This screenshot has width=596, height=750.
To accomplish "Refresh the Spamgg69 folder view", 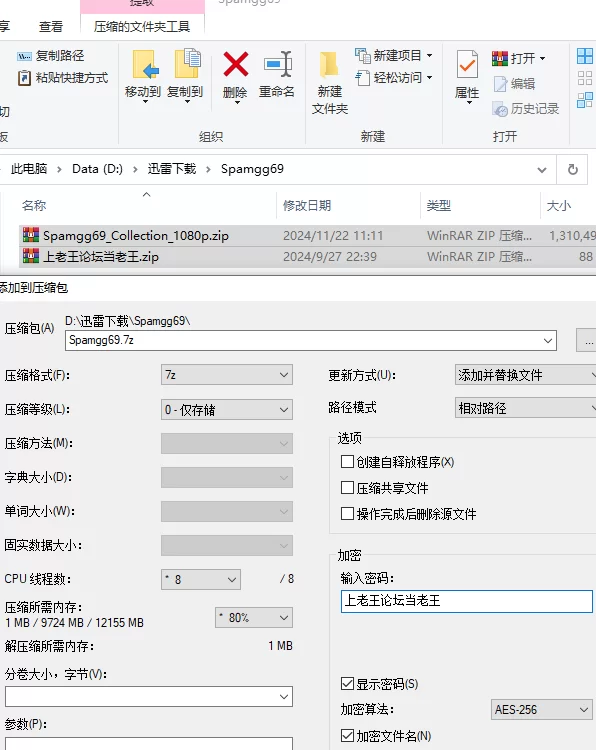I will 573,169.
